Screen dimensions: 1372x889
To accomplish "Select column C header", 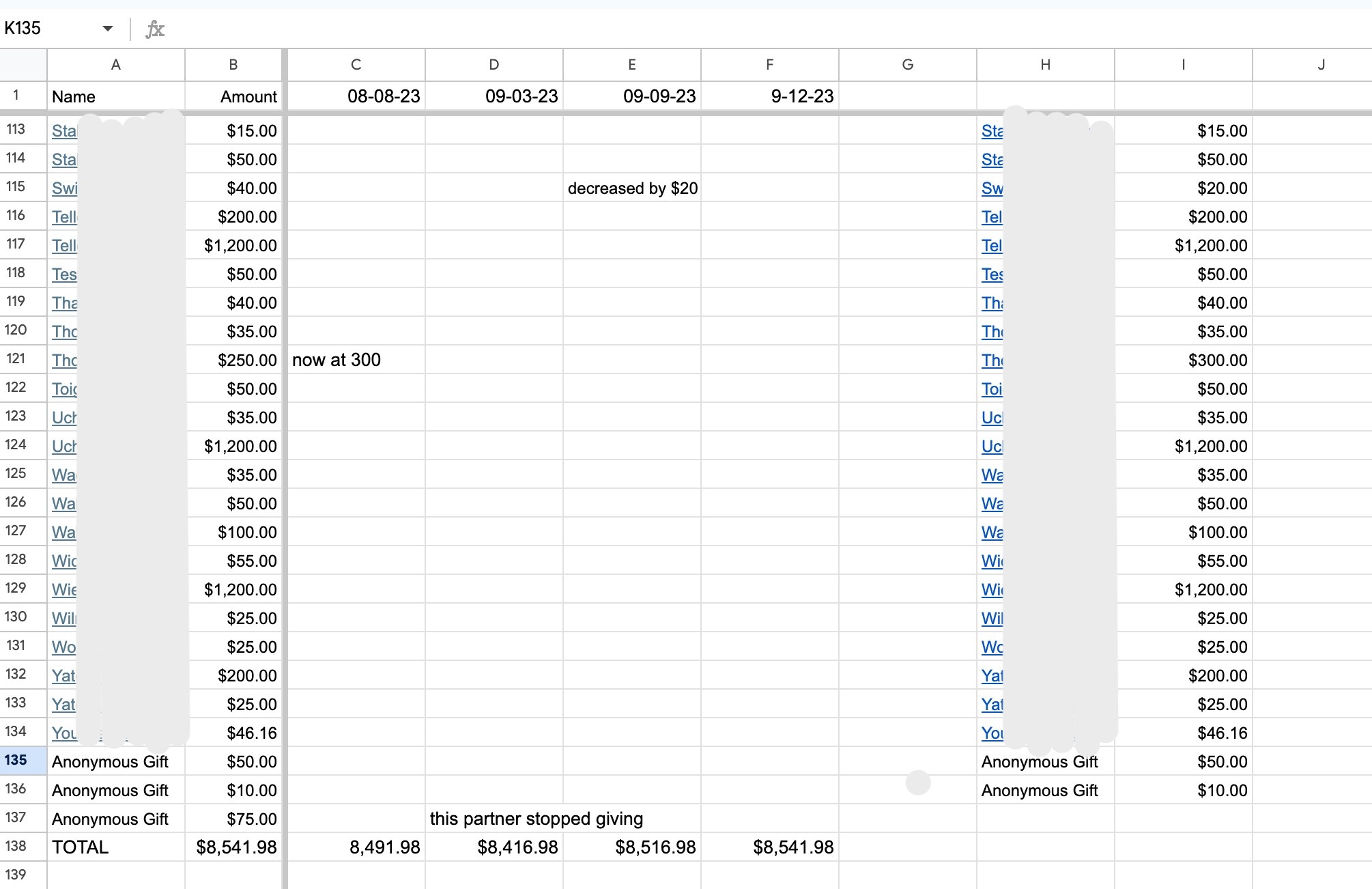I will click(356, 65).
